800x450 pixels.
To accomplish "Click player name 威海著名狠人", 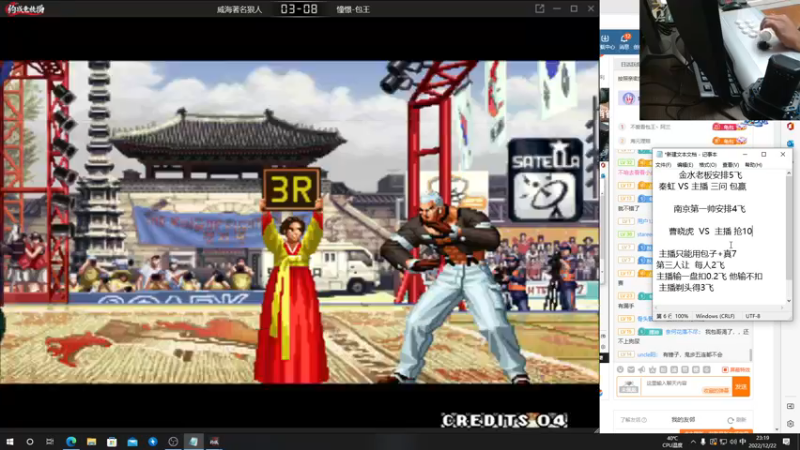I will pos(239,10).
